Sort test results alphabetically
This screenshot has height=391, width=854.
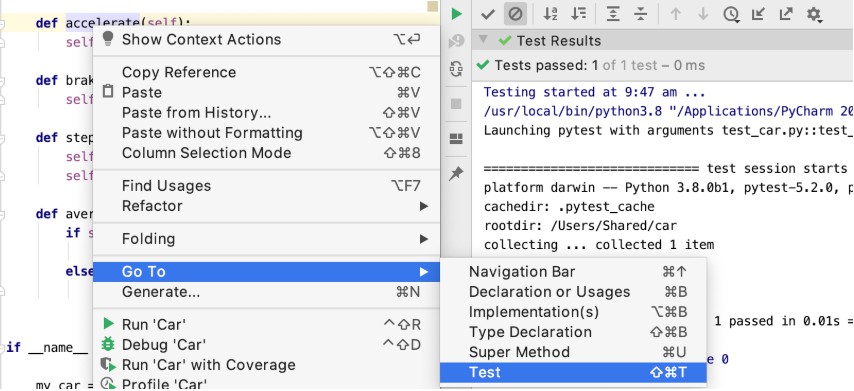click(x=551, y=14)
